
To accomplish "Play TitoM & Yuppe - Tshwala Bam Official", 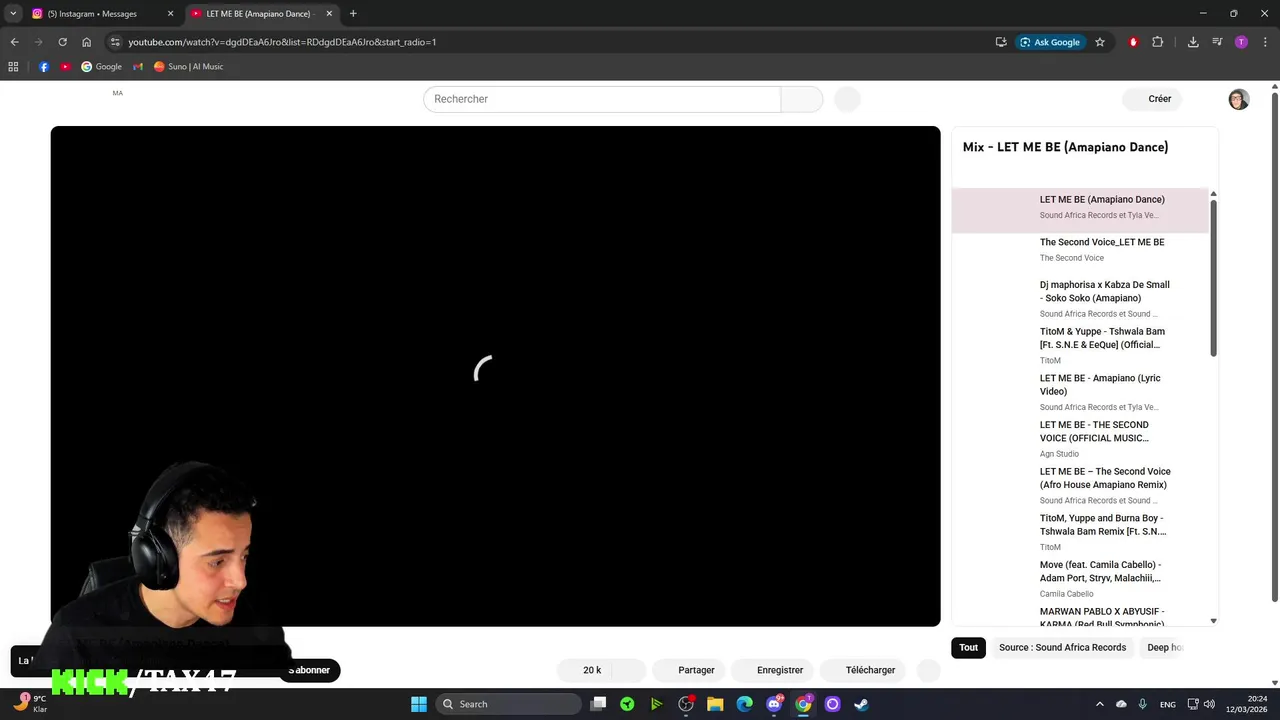I will [1080, 345].
